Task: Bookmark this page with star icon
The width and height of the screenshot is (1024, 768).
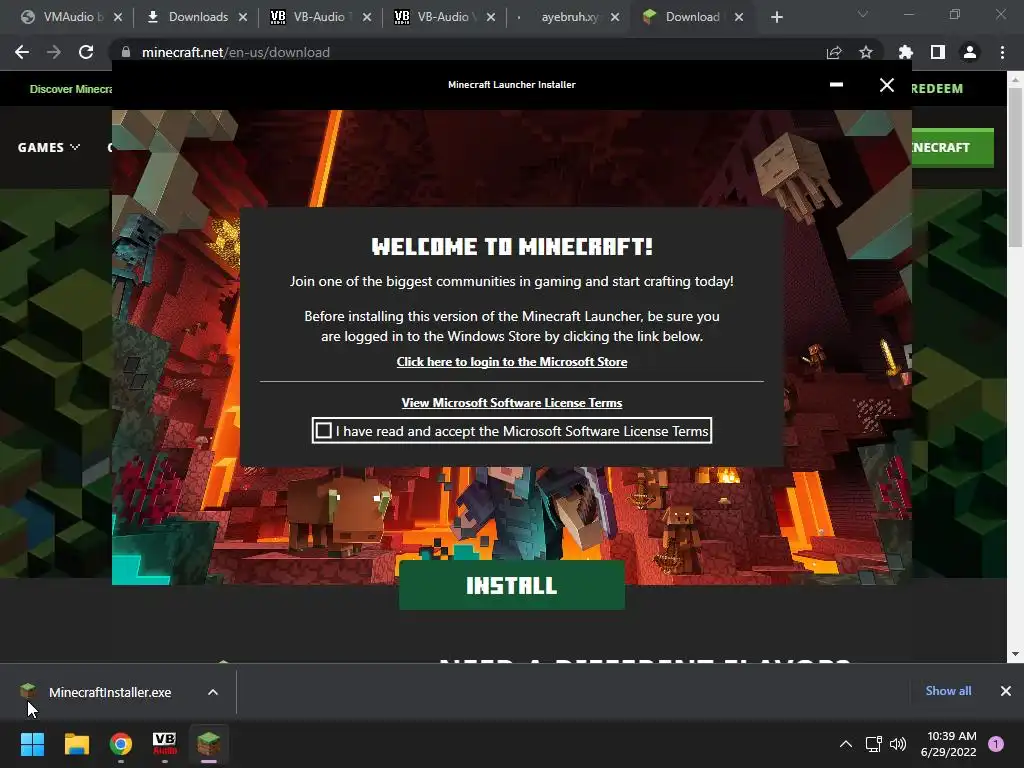Action: (866, 52)
